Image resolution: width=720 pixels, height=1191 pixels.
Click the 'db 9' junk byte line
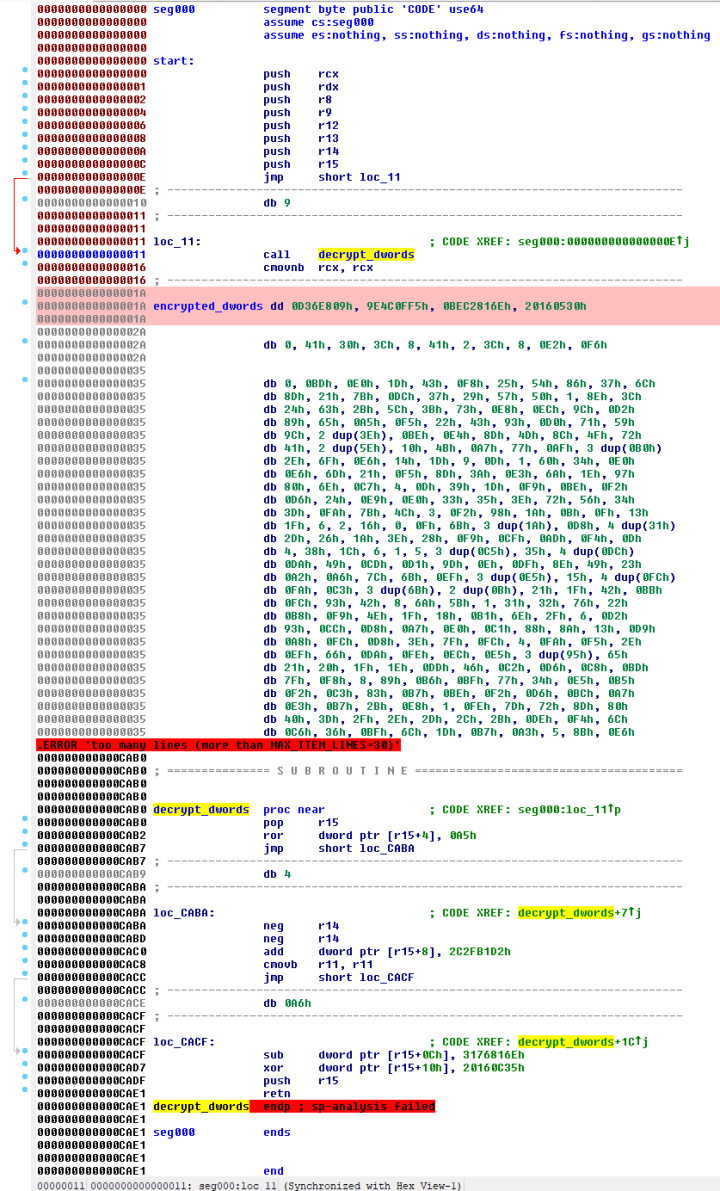coord(277,203)
